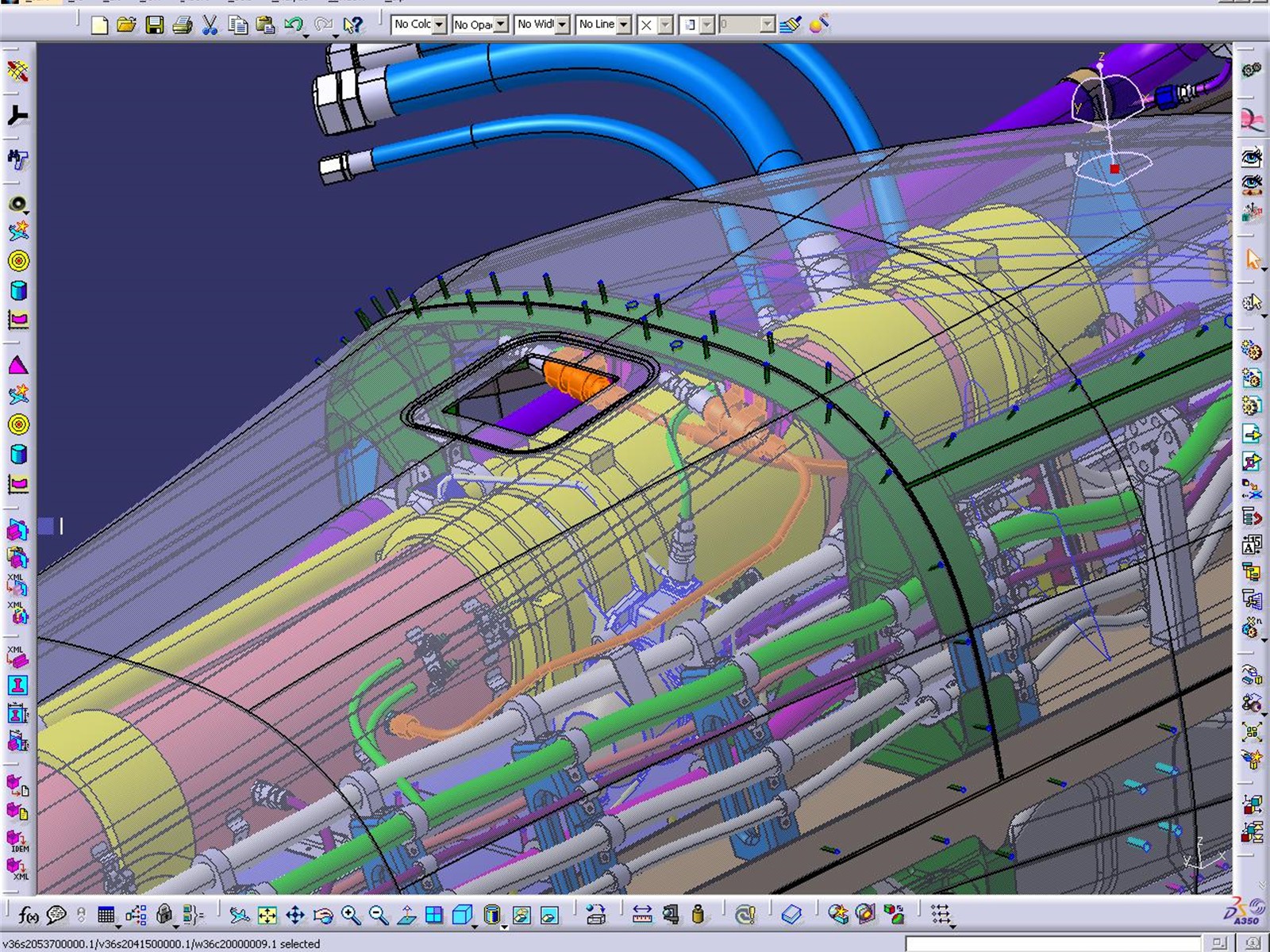Open graphic properties wizard icon
Image resolution: width=1270 pixels, height=952 pixels.
click(x=819, y=25)
